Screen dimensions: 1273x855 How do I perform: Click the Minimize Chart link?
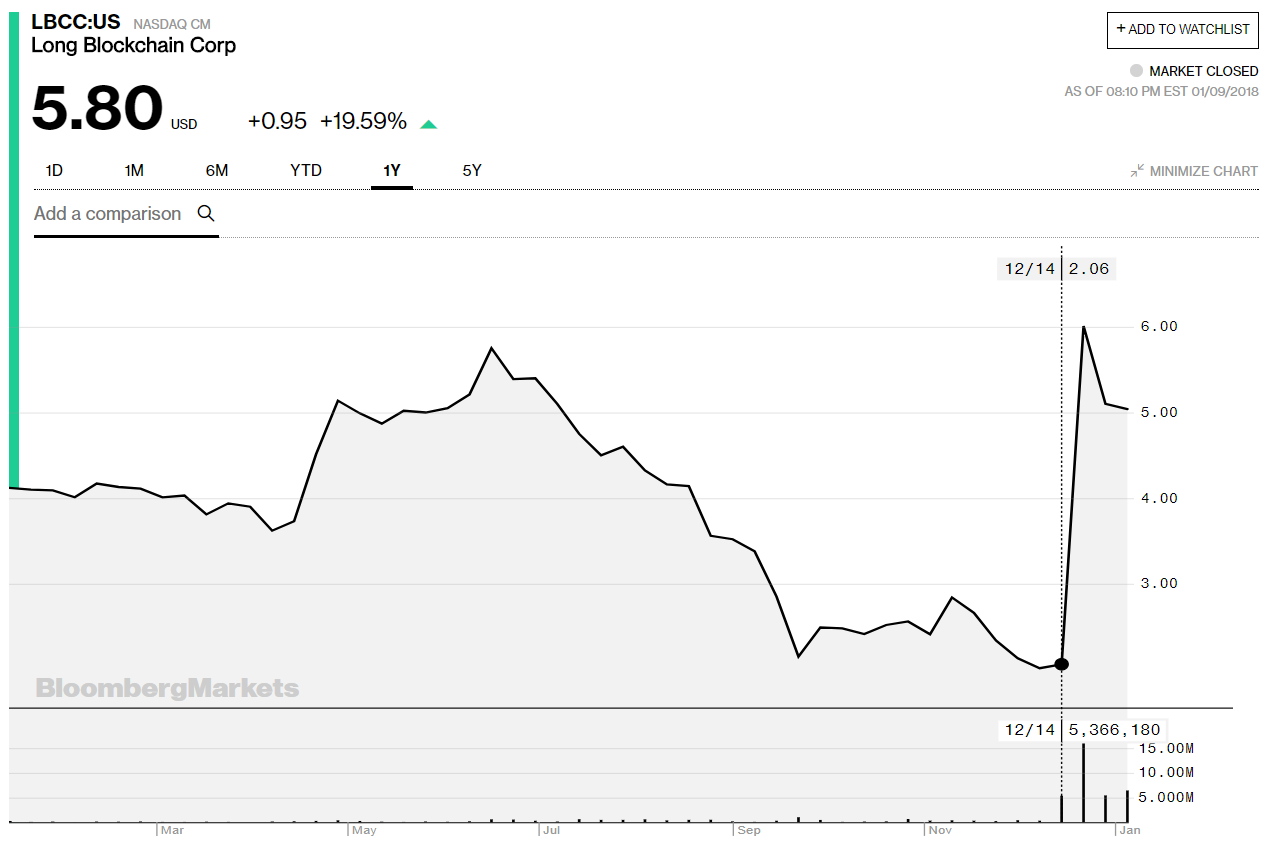pos(1203,171)
